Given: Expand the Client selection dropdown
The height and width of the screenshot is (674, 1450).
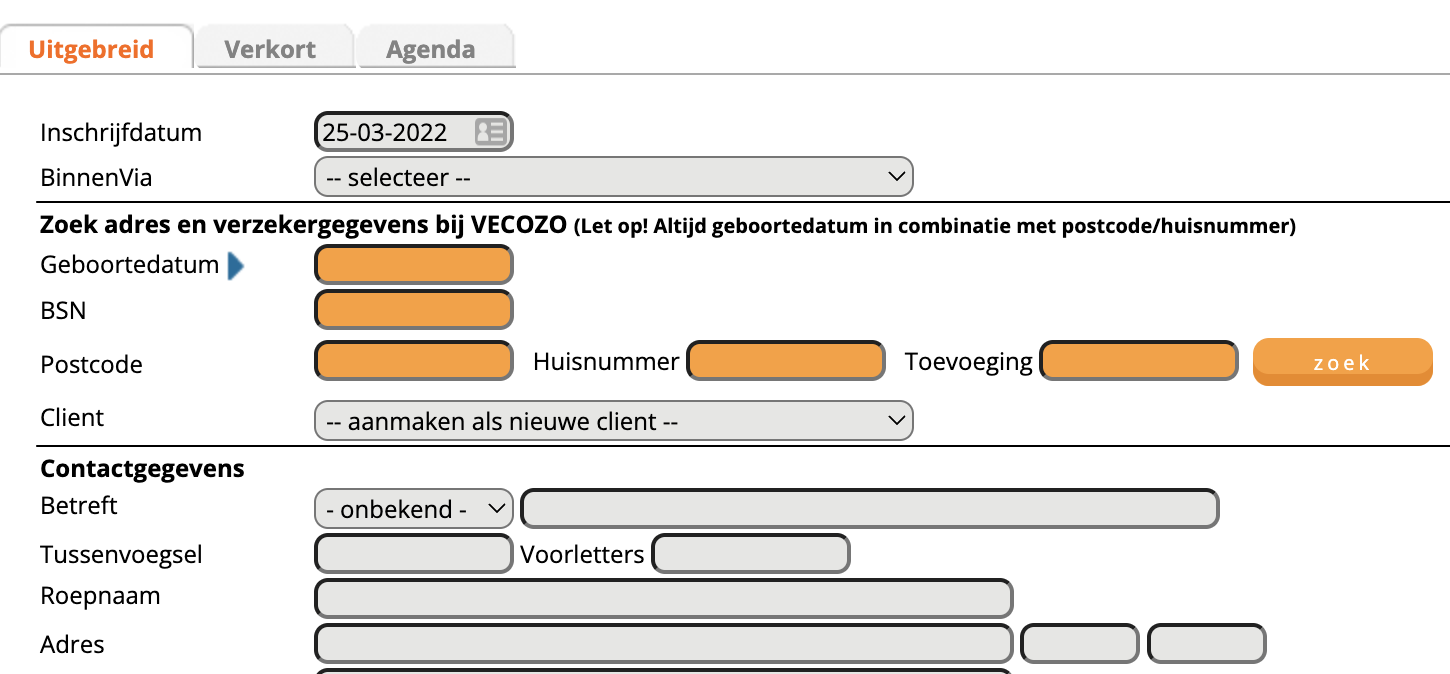Looking at the screenshot, I should click(613, 421).
